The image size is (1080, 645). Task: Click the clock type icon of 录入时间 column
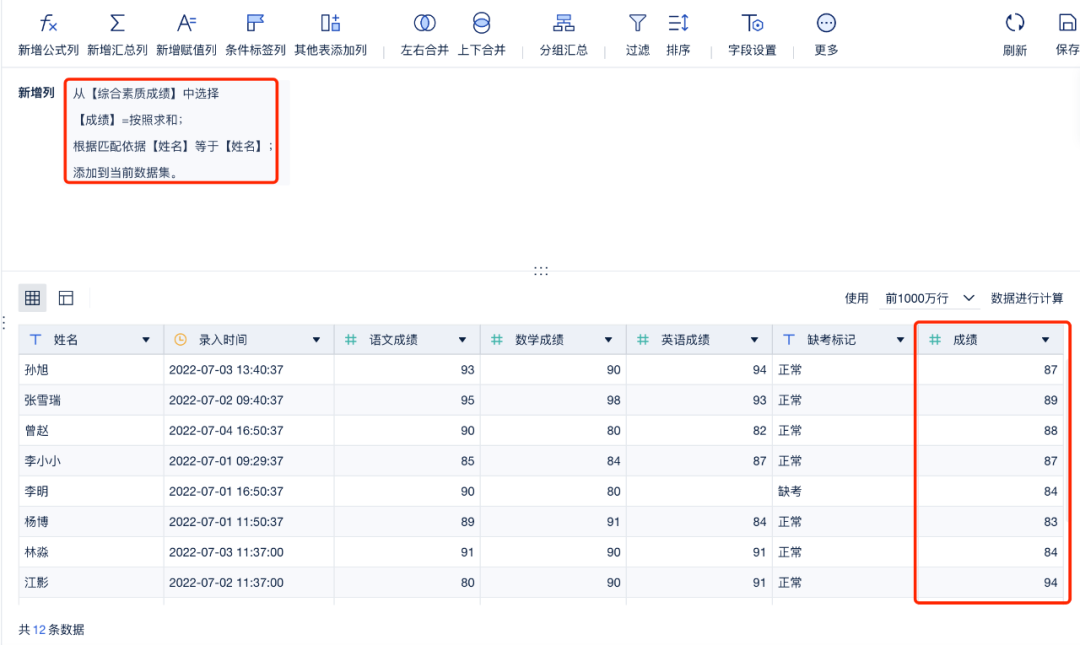tap(180, 340)
